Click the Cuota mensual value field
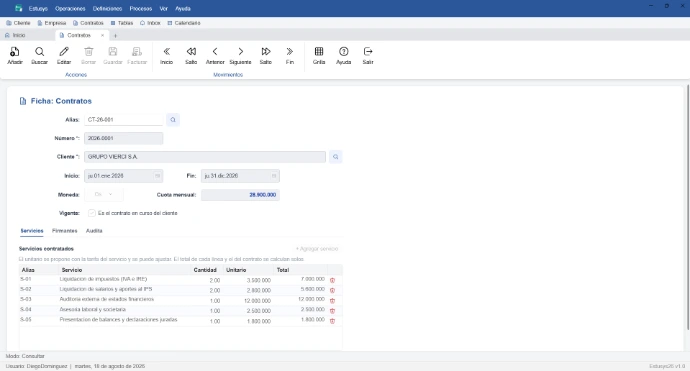690x371 pixels. click(x=240, y=195)
